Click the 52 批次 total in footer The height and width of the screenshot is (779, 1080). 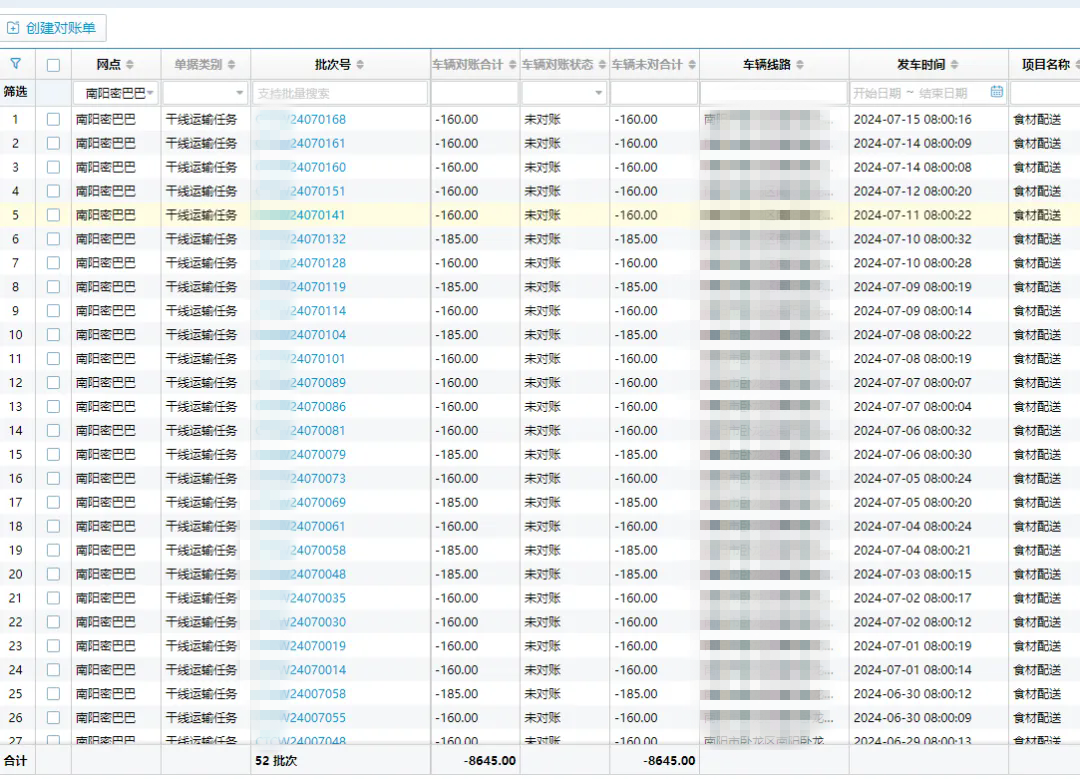(x=276, y=760)
